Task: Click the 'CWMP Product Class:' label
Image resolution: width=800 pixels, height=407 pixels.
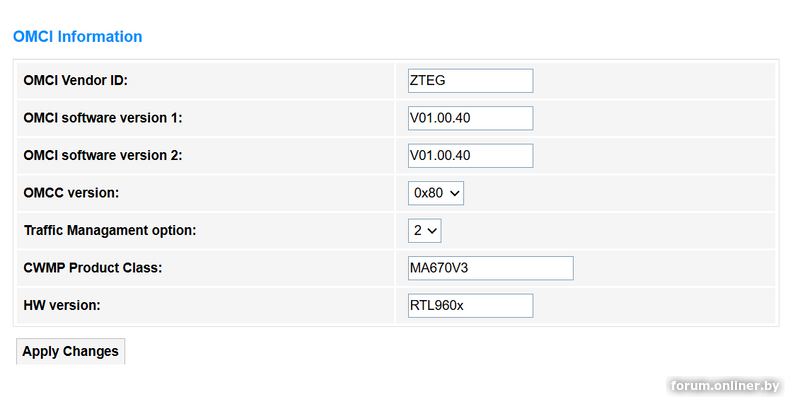Action: coord(92,268)
